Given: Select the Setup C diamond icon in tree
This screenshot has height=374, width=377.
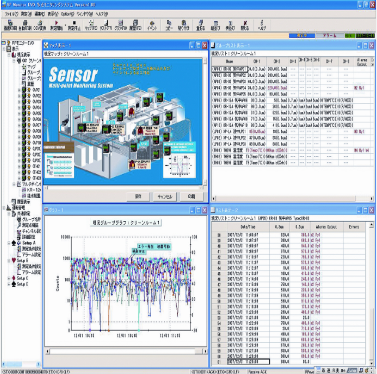Looking at the screenshot, I should (x=14, y=278).
